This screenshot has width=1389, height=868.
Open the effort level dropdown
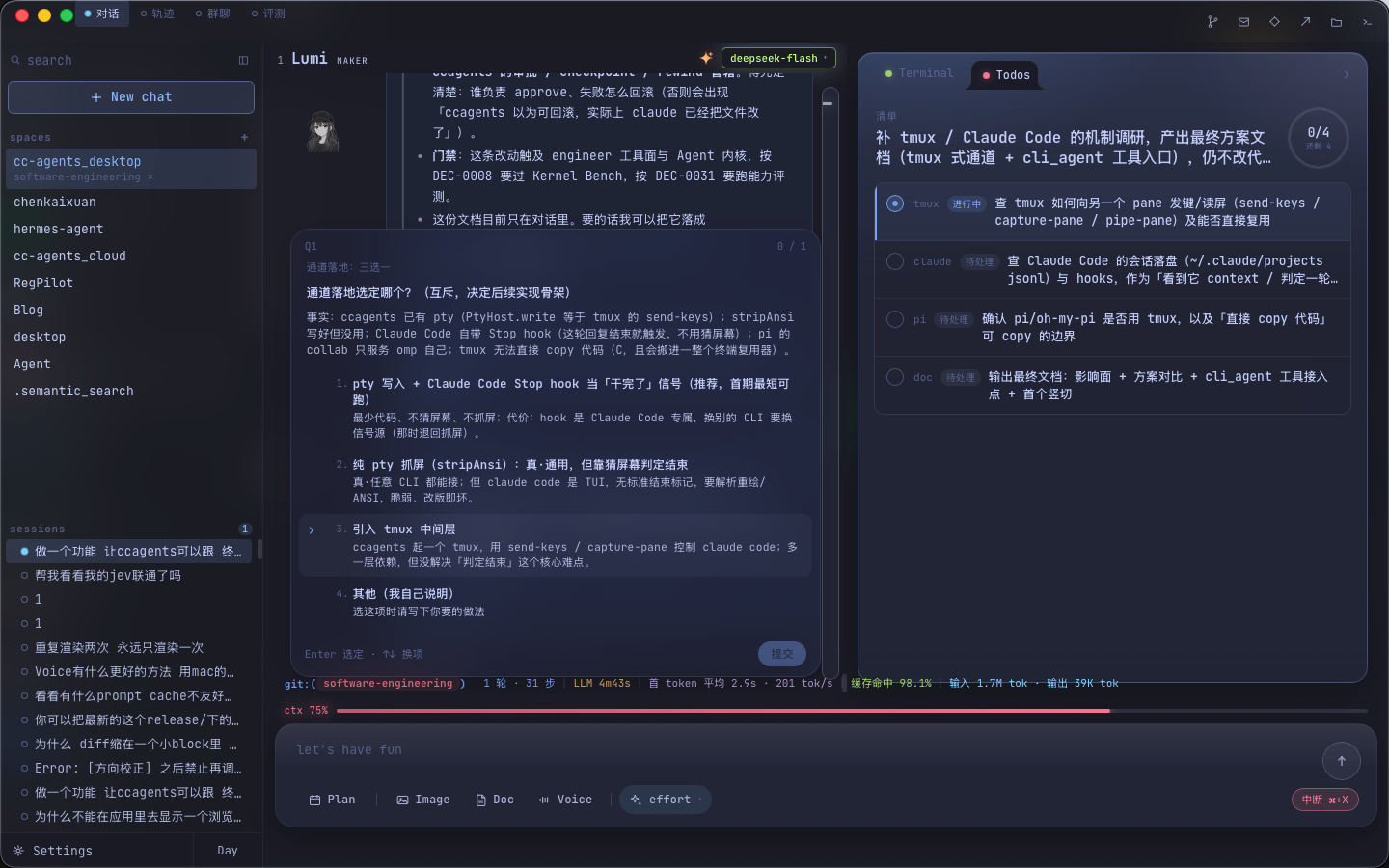pos(666,800)
